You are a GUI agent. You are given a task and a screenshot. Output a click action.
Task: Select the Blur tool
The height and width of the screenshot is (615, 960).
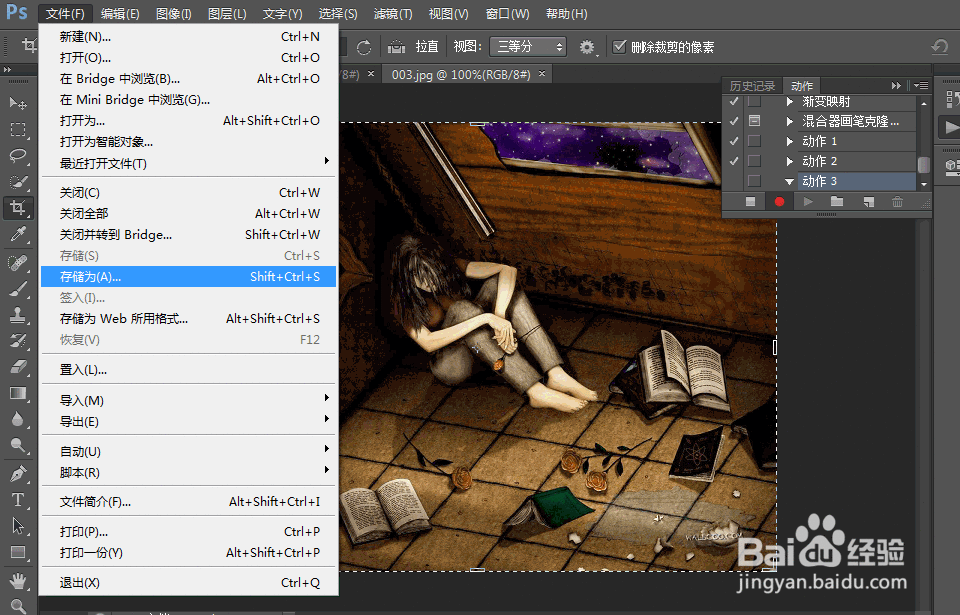[18, 419]
